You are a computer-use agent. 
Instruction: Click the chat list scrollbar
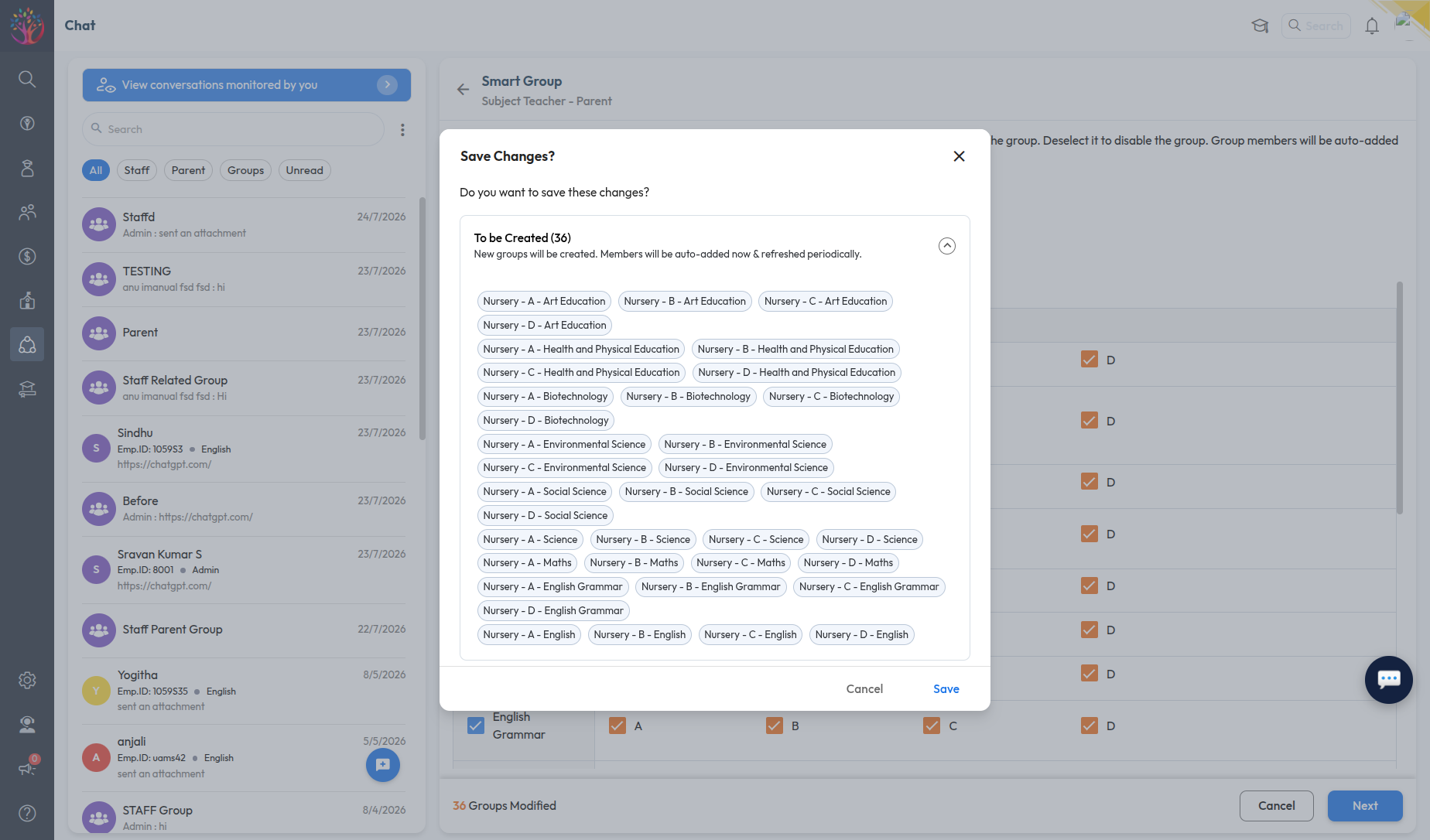422,319
